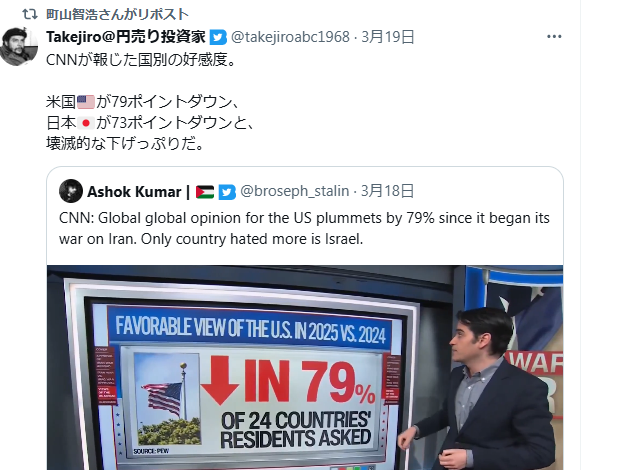
Task: Open Ashok Kumar's round avatar
Action: (x=71, y=191)
